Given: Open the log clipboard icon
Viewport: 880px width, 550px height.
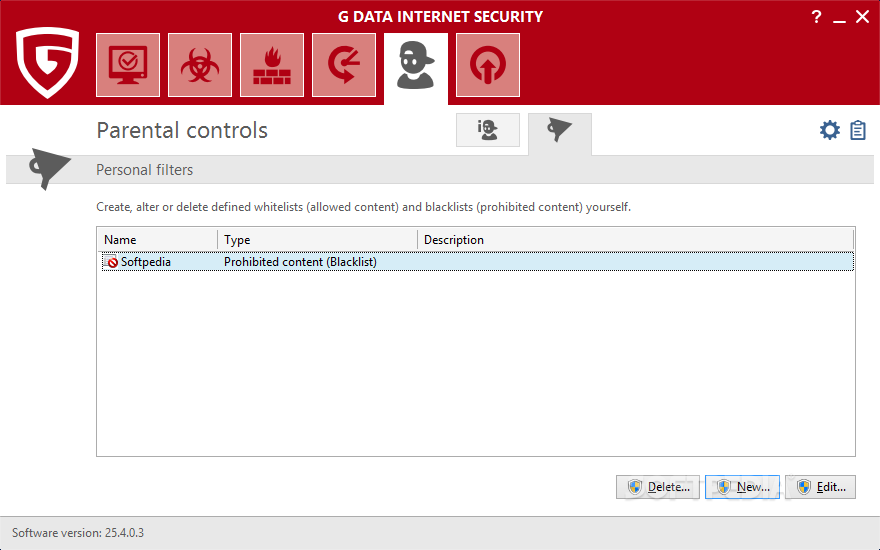Looking at the screenshot, I should pos(858,130).
